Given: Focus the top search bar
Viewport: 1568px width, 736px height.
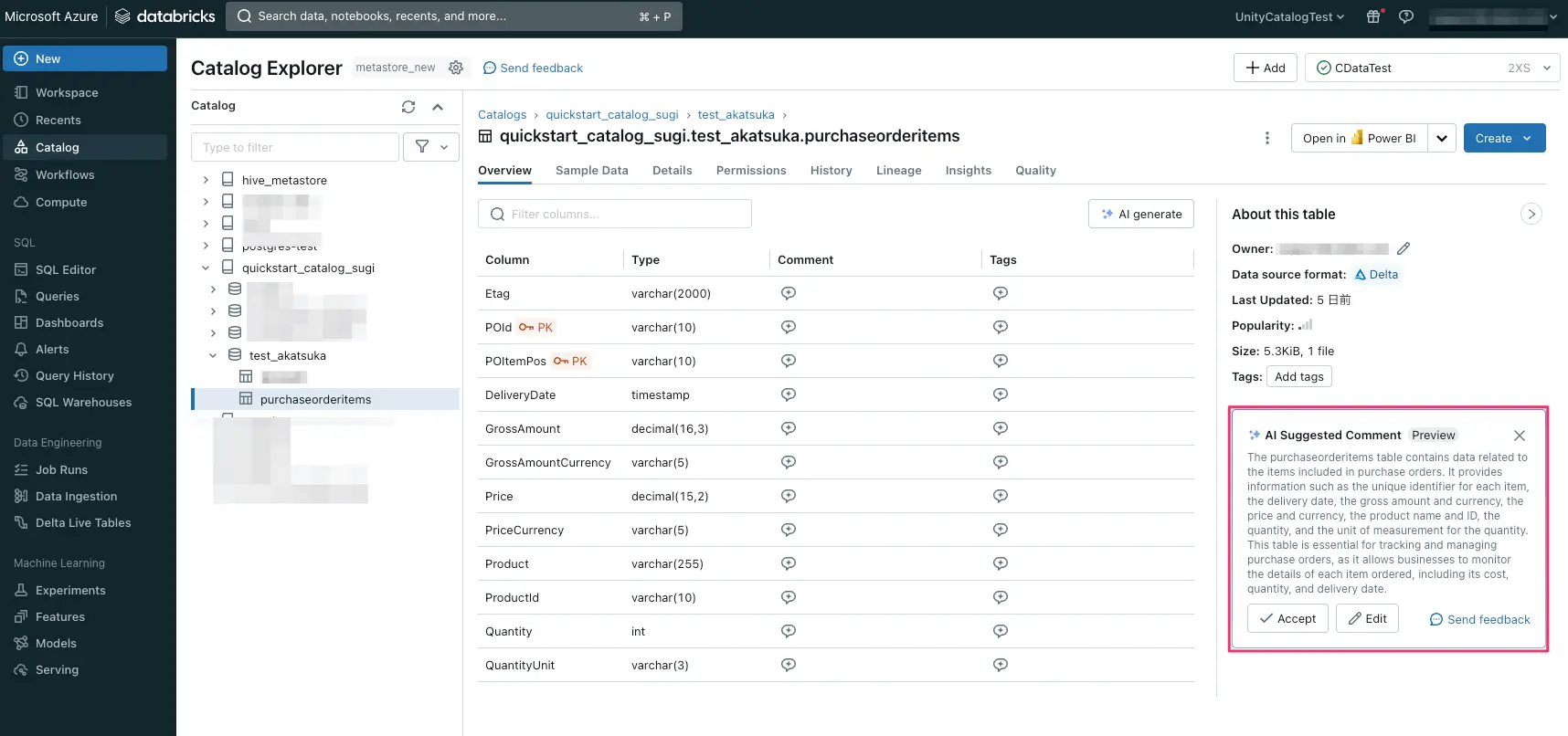Looking at the screenshot, I should [454, 16].
